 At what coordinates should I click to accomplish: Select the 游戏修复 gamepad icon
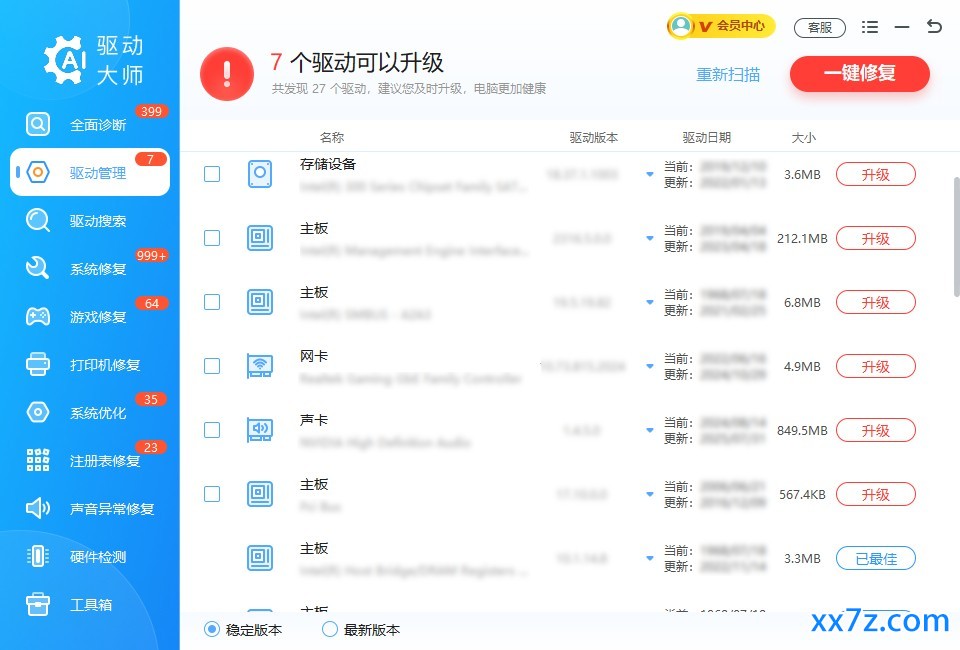38,316
